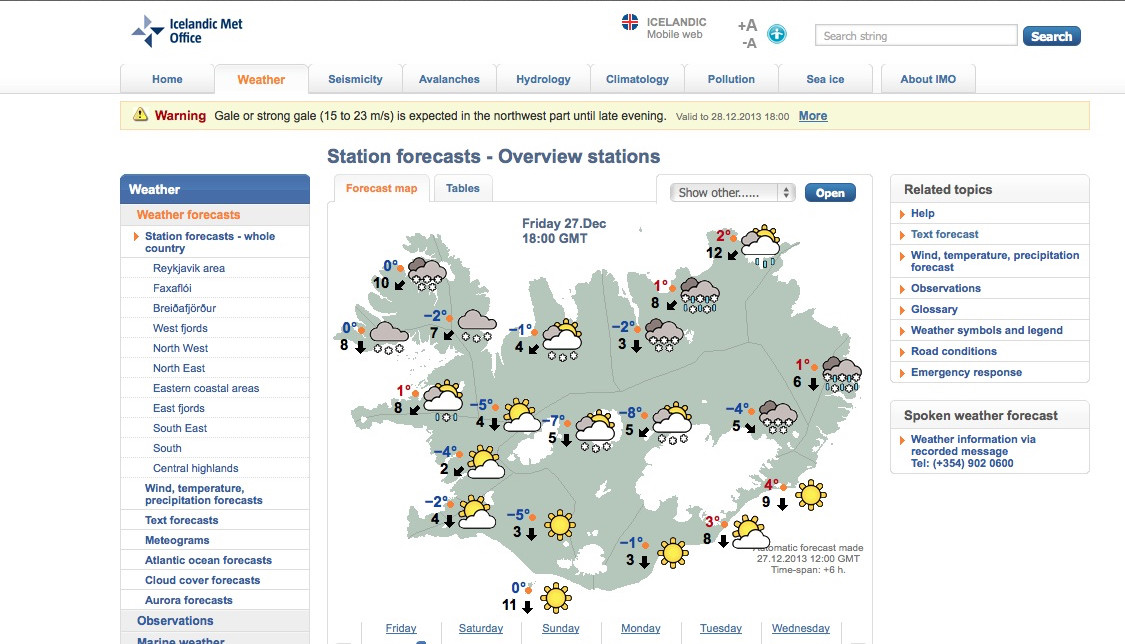Click the yellow warning triangle icon

[140, 115]
